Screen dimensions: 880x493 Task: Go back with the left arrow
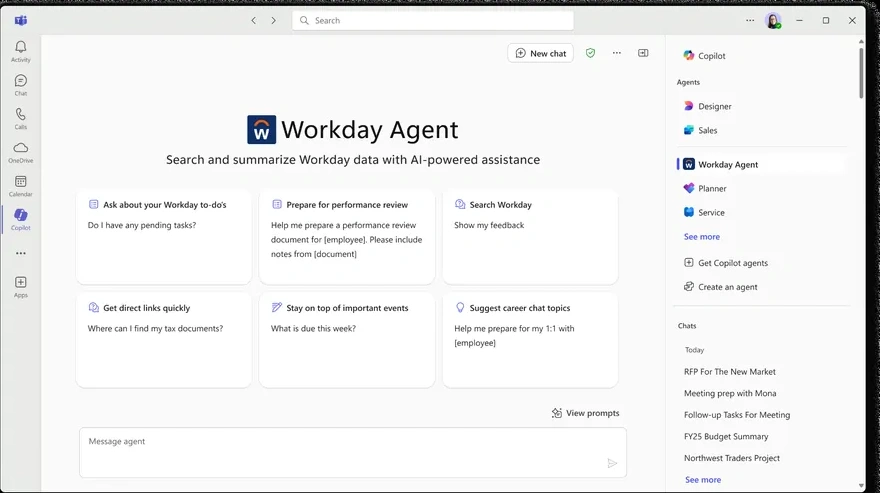[x=254, y=21]
